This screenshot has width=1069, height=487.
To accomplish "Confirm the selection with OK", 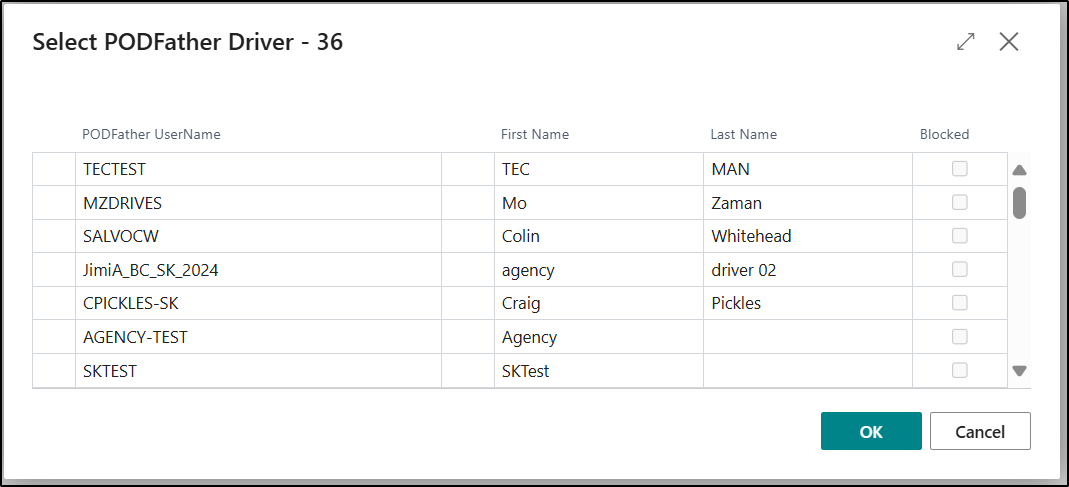I will click(x=871, y=431).
